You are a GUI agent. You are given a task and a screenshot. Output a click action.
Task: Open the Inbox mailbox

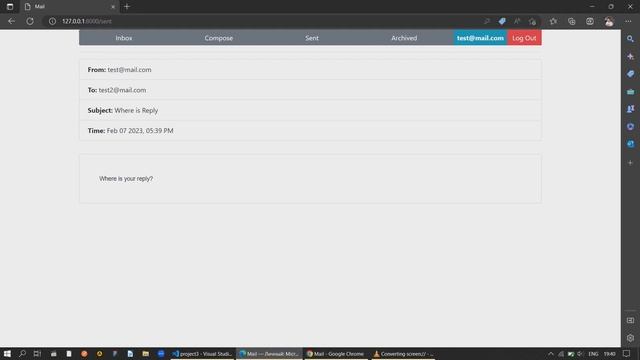coord(124,38)
